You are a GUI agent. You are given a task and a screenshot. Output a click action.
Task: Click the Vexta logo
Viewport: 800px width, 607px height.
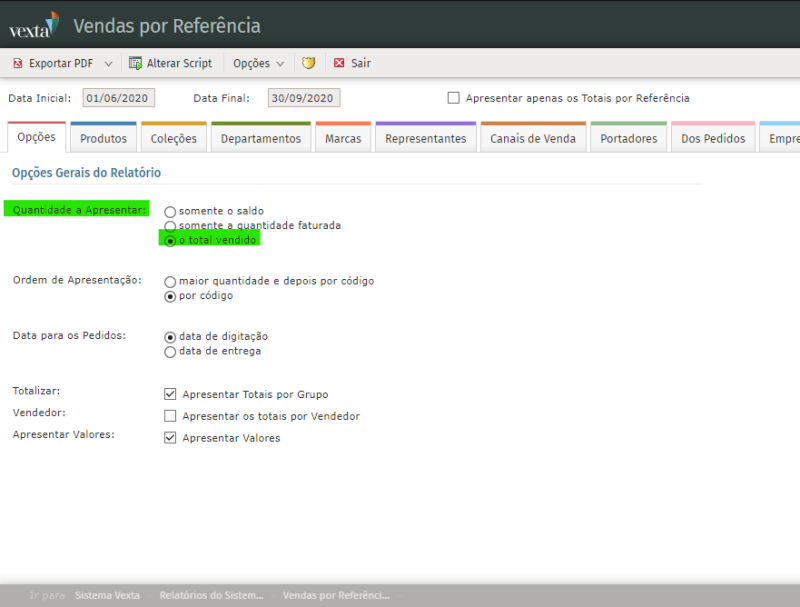[x=33, y=24]
